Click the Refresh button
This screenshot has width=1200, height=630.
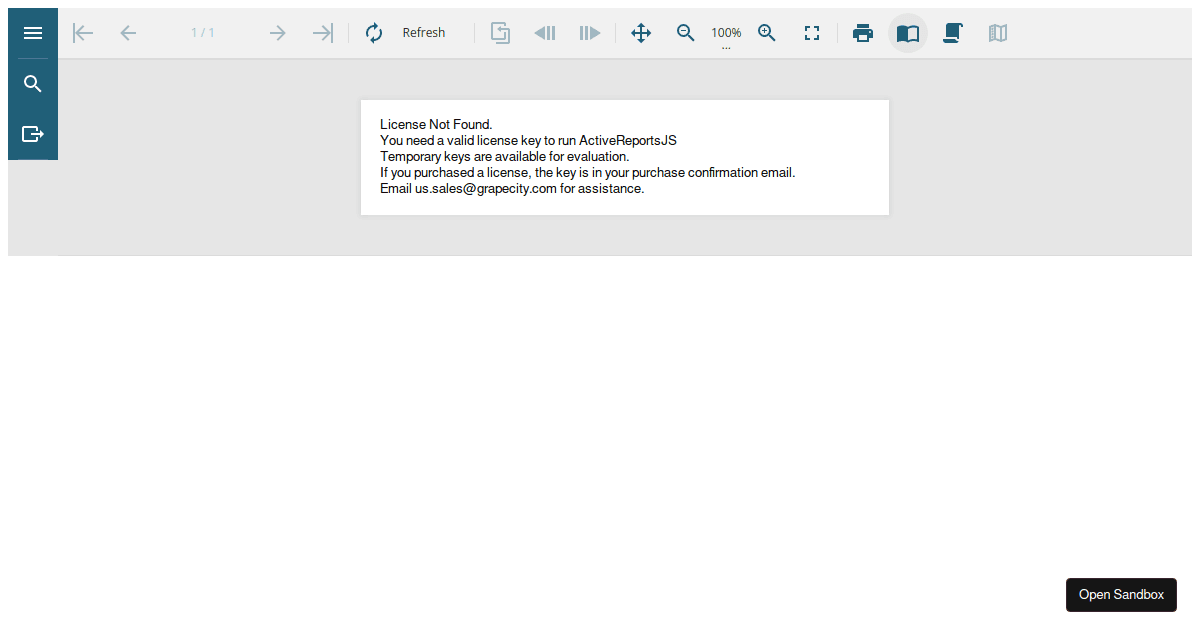406,33
